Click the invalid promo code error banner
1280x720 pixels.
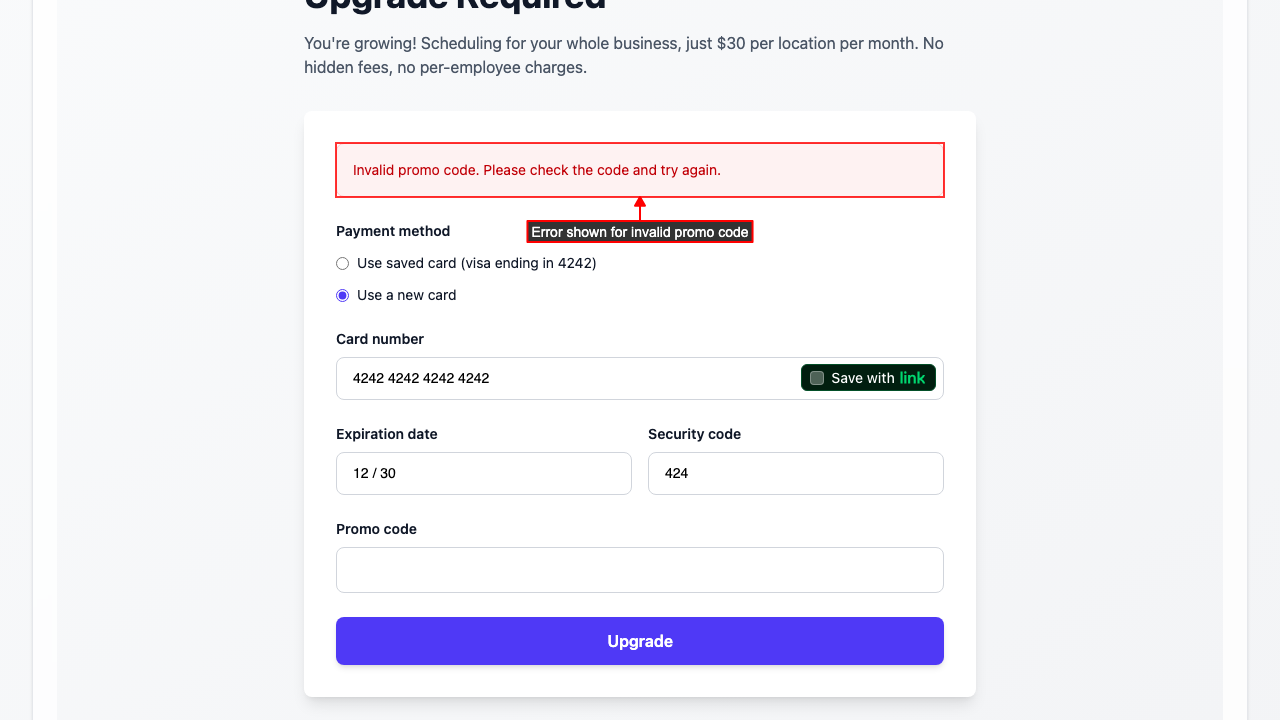tap(639, 170)
